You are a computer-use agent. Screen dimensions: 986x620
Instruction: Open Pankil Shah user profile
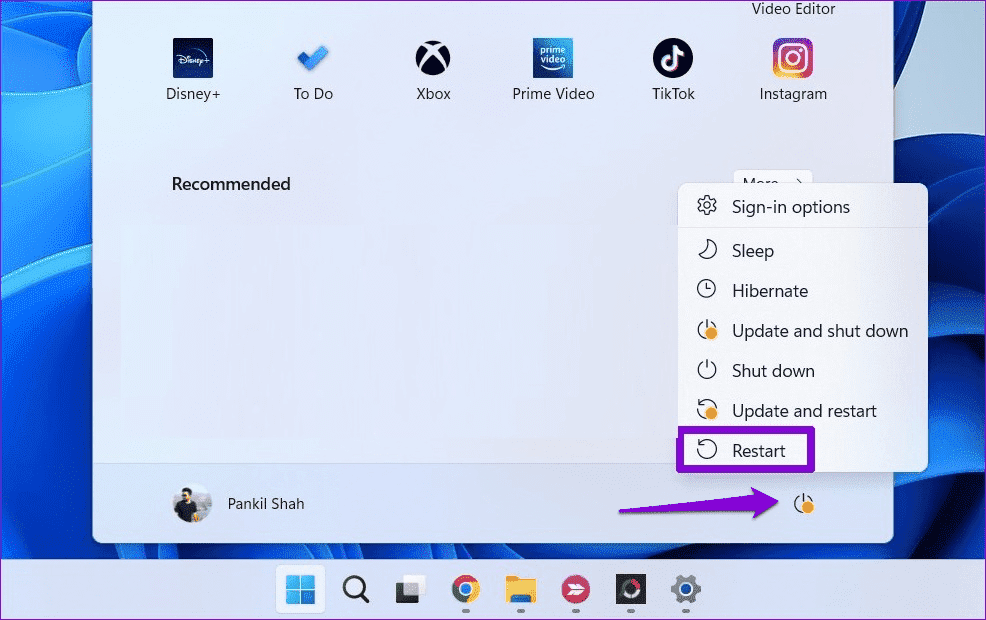(239, 504)
